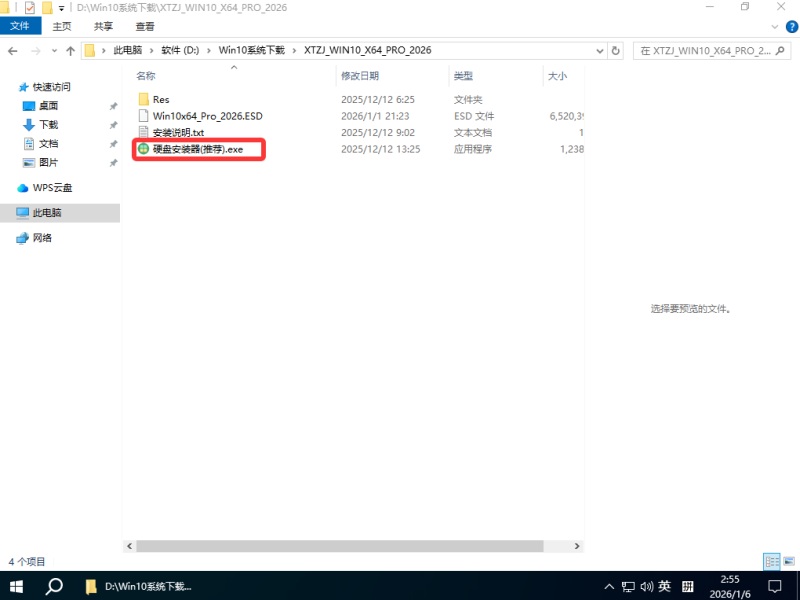Expand the ribbon with chevron arrow
Viewport: 800px width, 600px height.
pyautogui.click(x=773, y=27)
